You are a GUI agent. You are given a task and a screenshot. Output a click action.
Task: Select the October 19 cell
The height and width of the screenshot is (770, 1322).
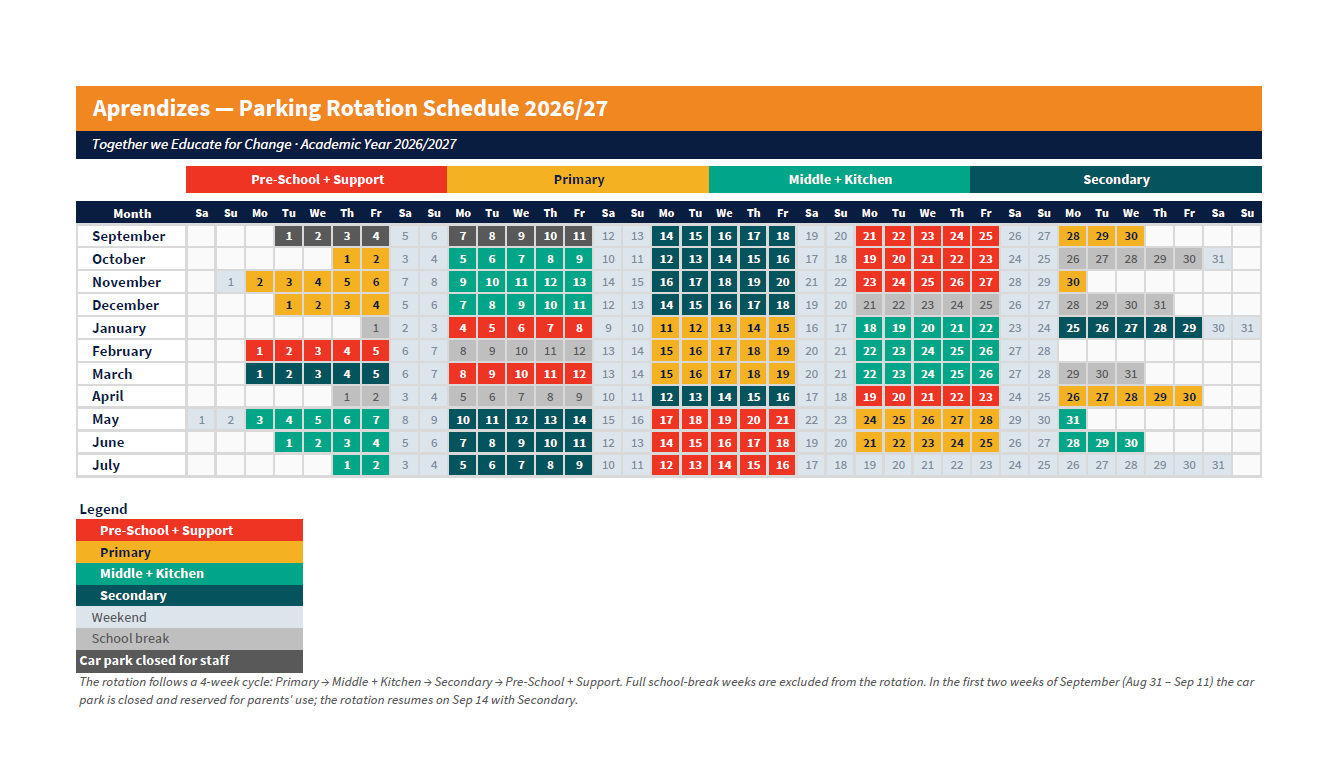click(869, 259)
